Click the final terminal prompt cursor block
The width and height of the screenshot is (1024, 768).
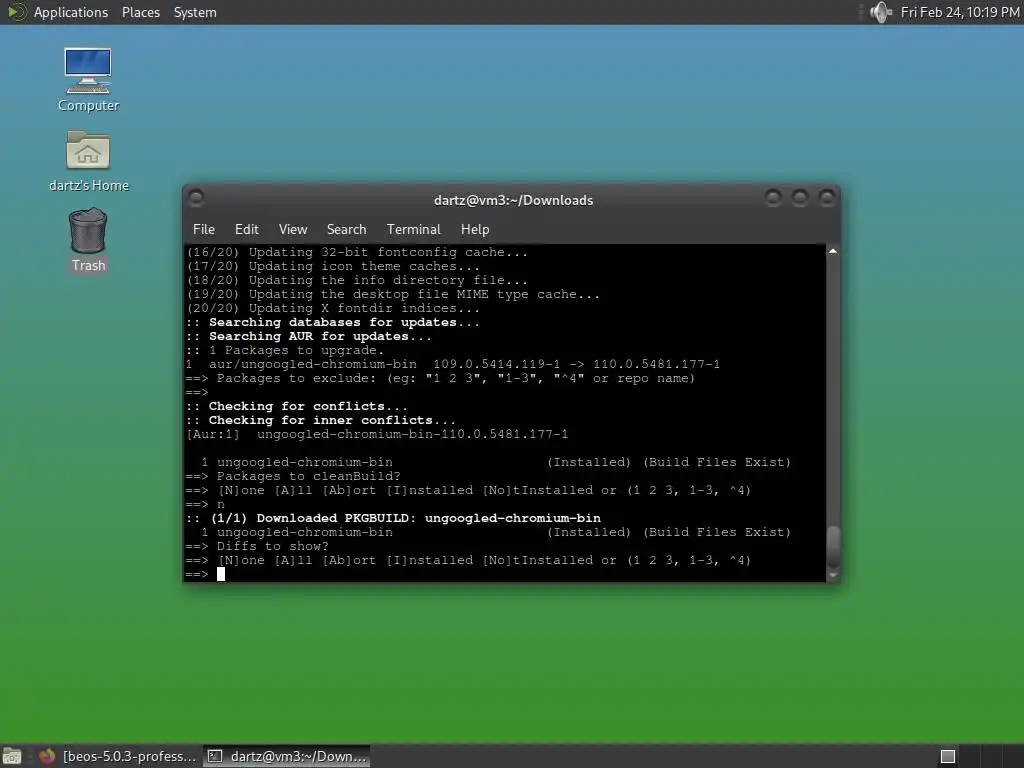[x=221, y=574]
